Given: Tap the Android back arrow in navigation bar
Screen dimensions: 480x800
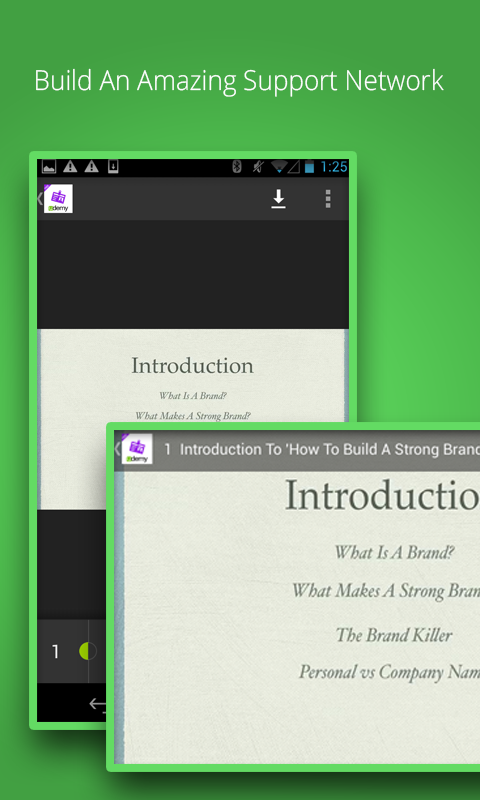Looking at the screenshot, I should (98, 705).
